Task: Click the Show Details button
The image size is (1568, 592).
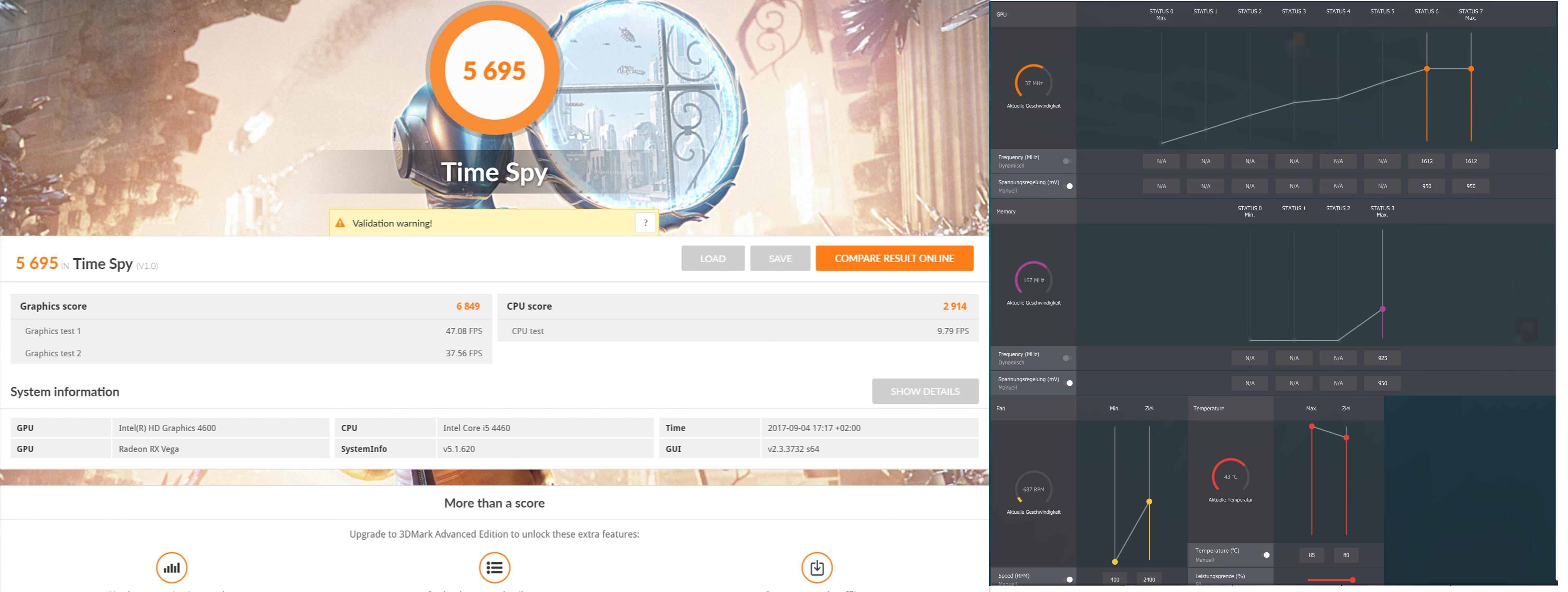Action: coord(925,391)
